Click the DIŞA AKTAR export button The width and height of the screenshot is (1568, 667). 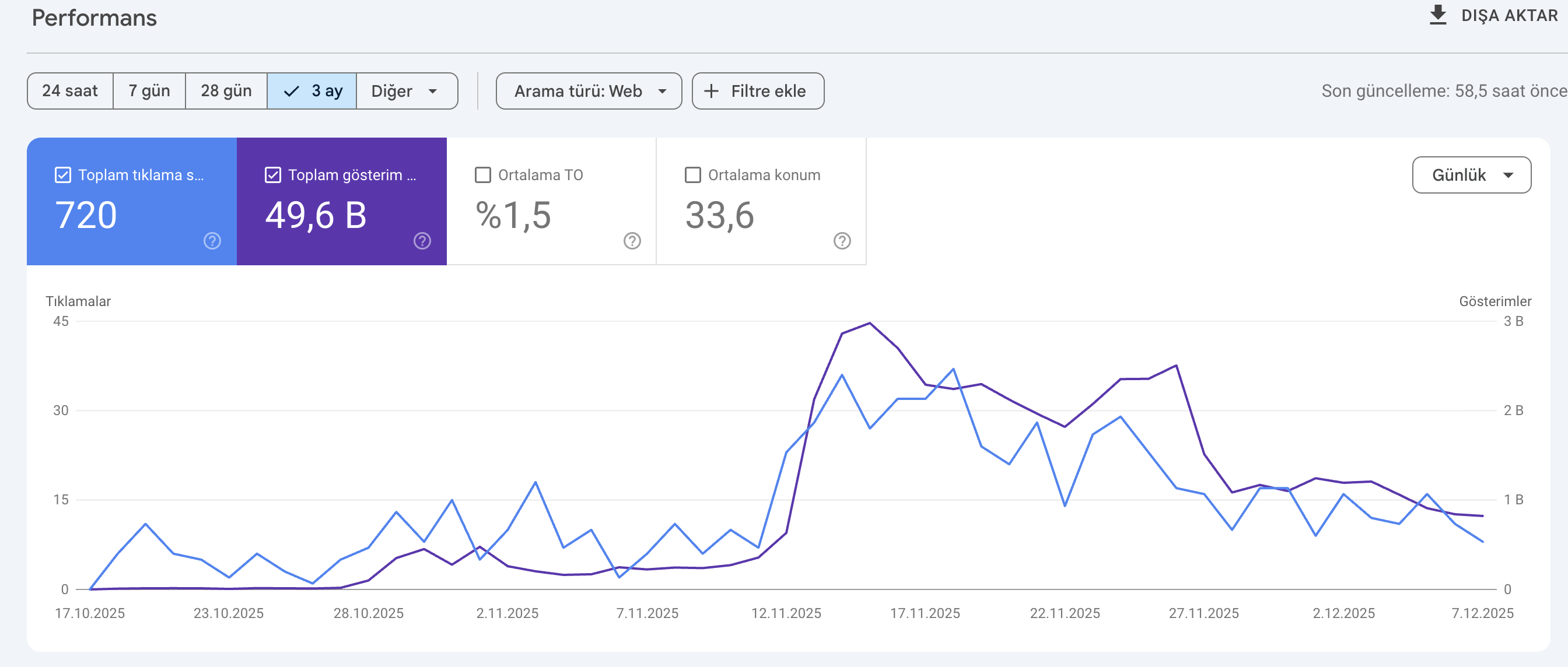click(1493, 15)
